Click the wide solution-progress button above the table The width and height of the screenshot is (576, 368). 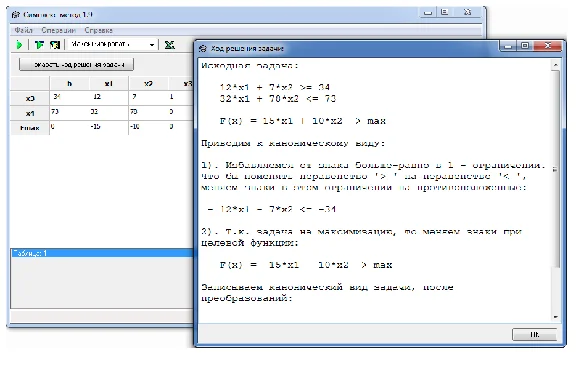(x=76, y=64)
